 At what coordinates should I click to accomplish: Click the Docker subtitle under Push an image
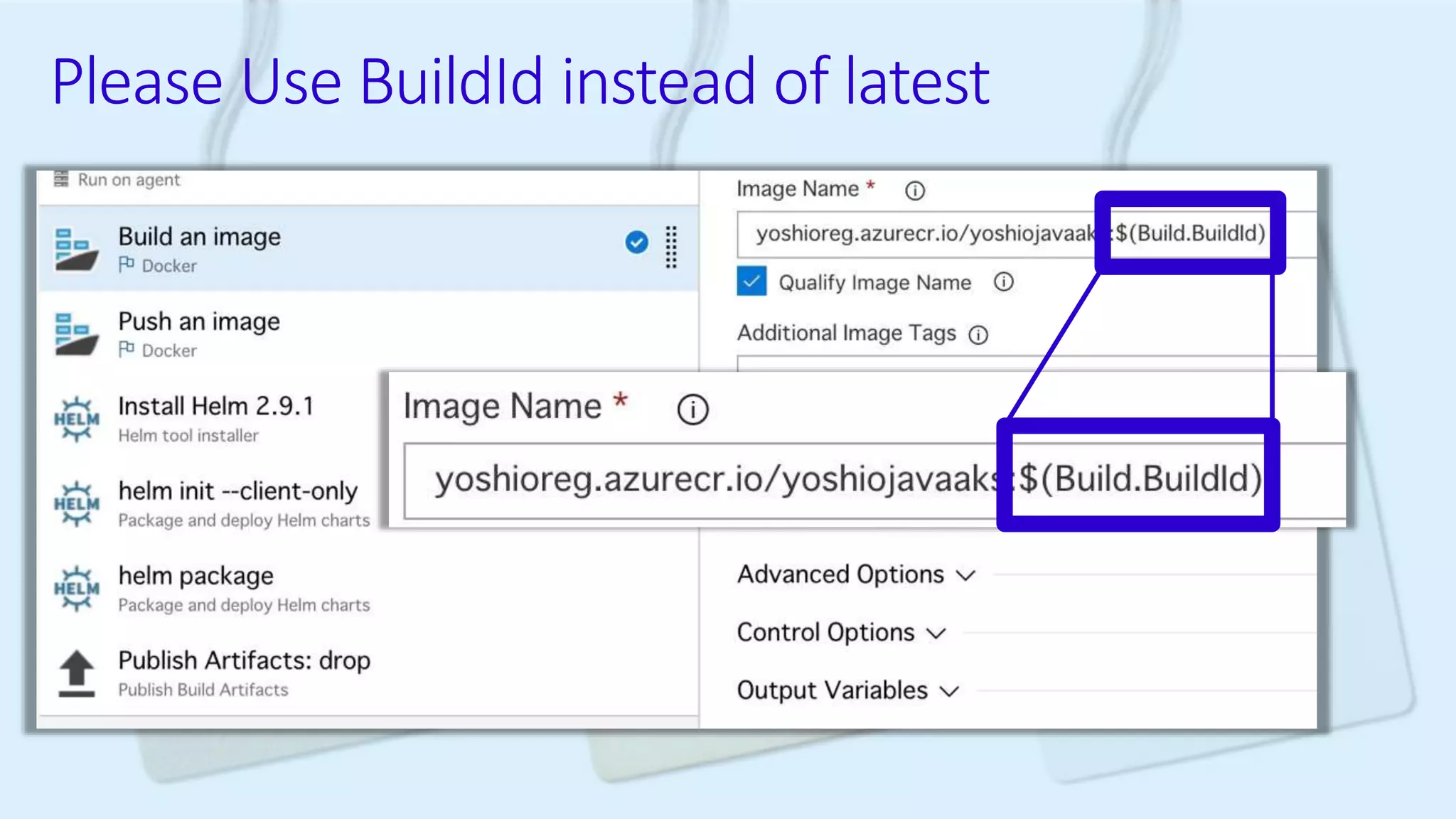[169, 350]
